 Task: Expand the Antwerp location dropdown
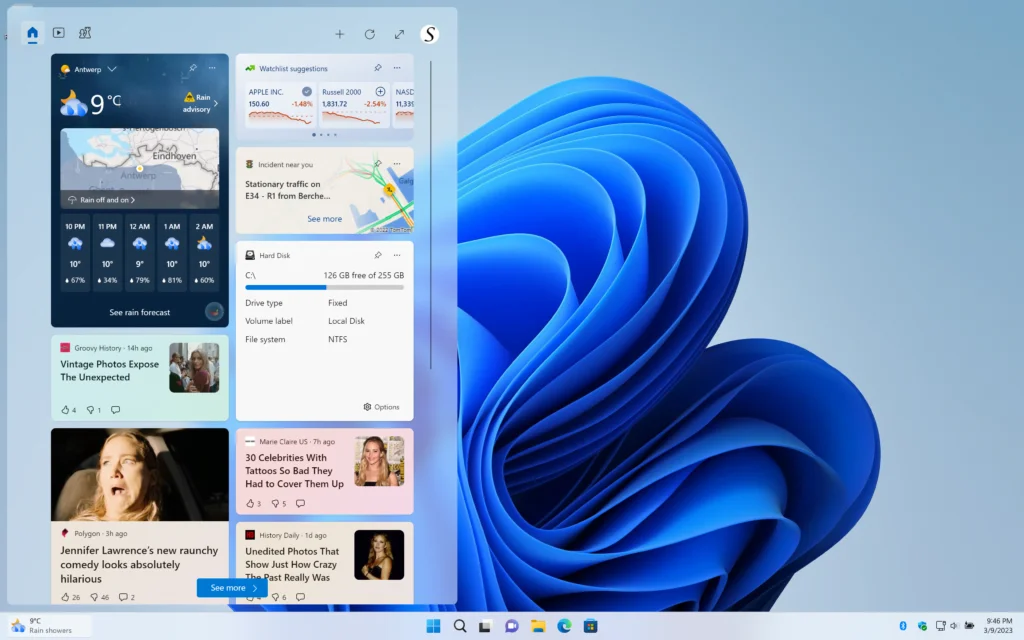[112, 69]
